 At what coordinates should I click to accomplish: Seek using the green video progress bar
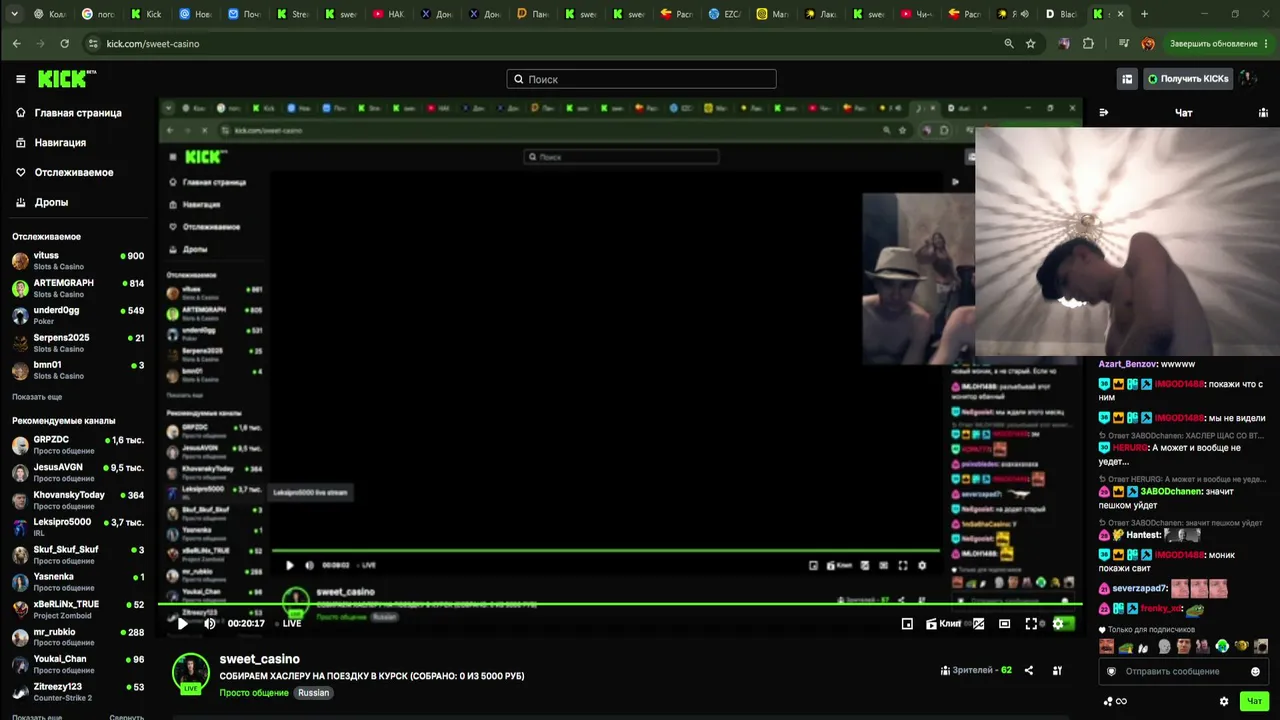pyautogui.click(x=618, y=604)
